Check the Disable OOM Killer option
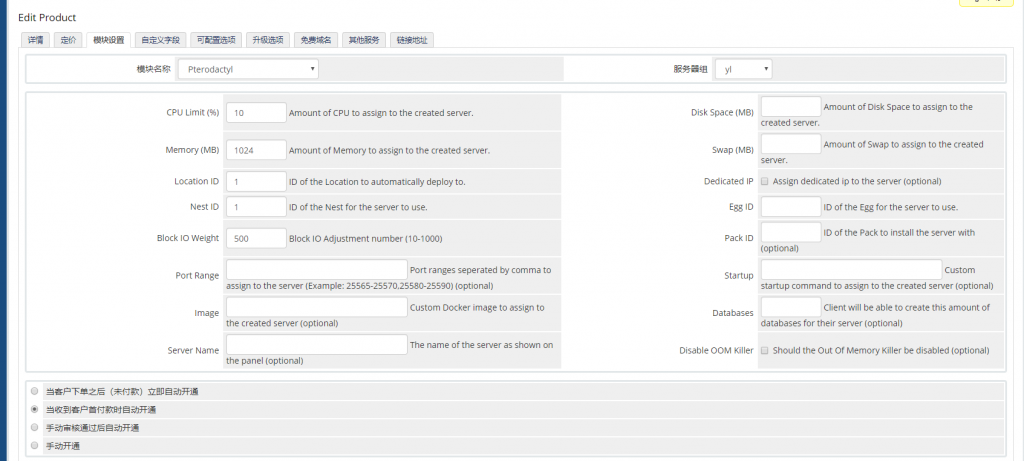1024x461 pixels. tap(765, 351)
